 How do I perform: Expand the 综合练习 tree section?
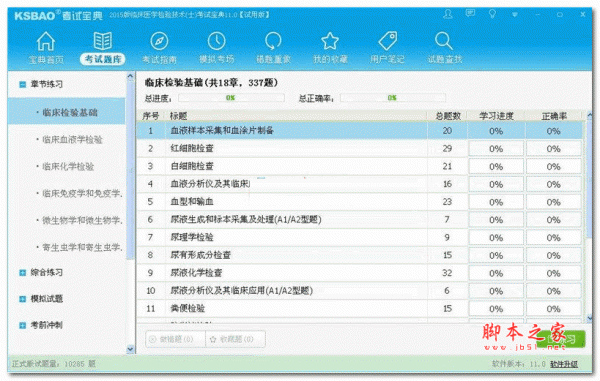click(x=23, y=272)
